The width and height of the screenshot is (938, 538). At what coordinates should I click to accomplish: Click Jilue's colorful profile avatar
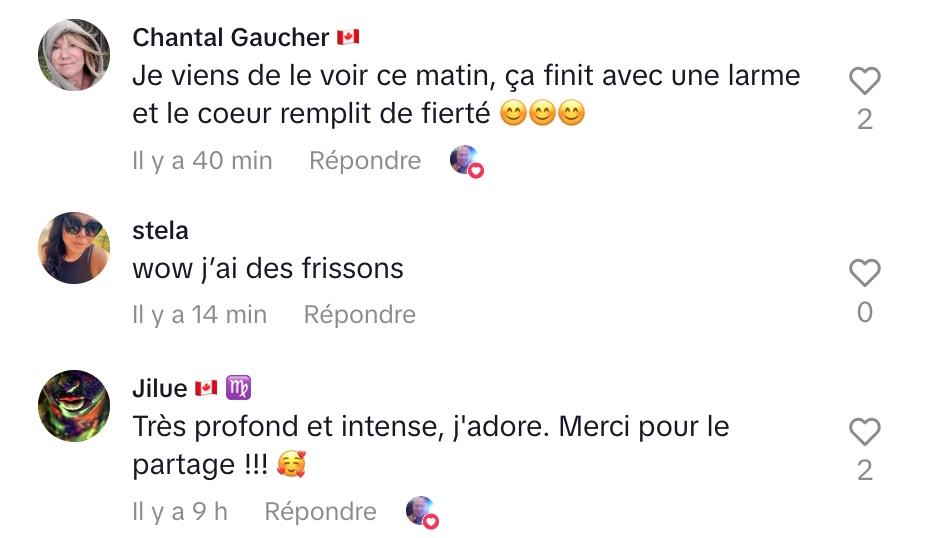tap(73, 405)
